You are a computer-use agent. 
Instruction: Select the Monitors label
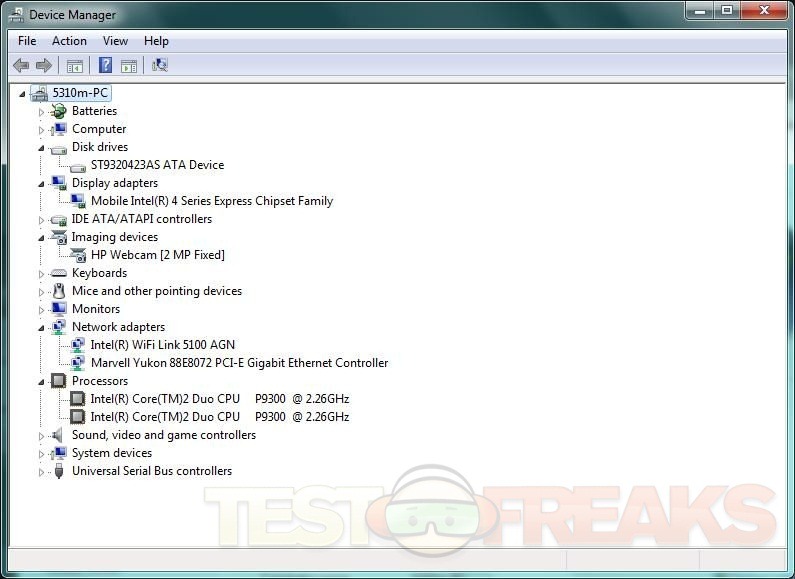point(96,309)
